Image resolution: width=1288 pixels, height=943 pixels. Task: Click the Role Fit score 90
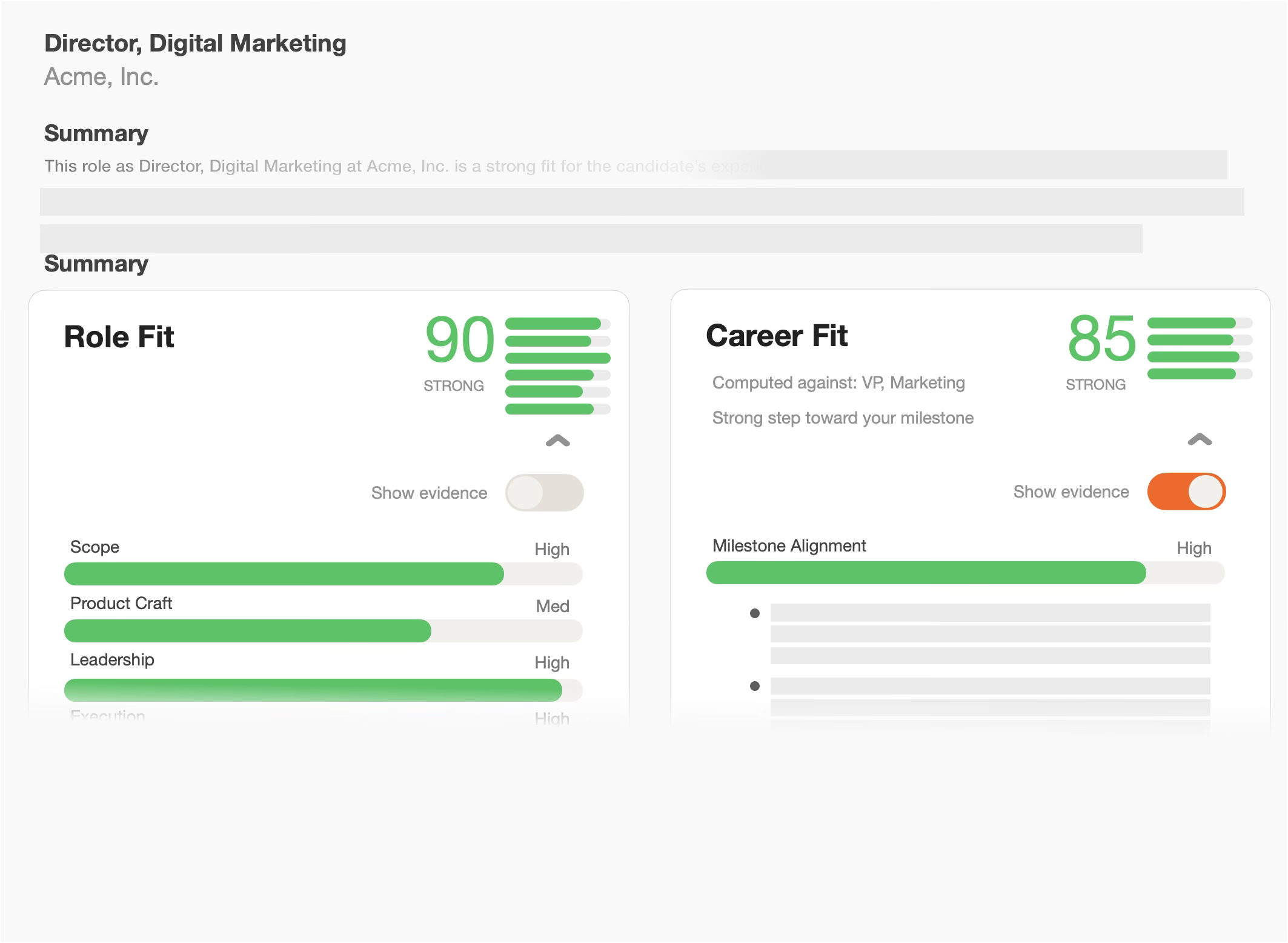[x=460, y=340]
